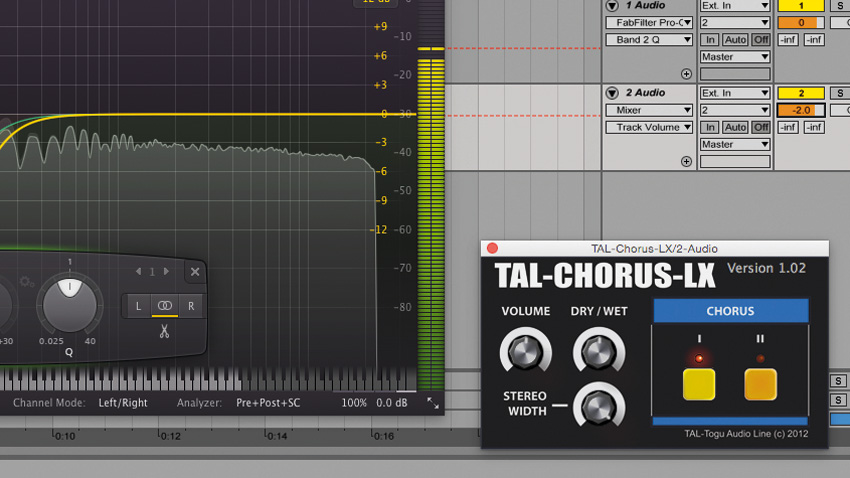Click the CHORUS header label
This screenshot has height=478, width=850.
730,311
